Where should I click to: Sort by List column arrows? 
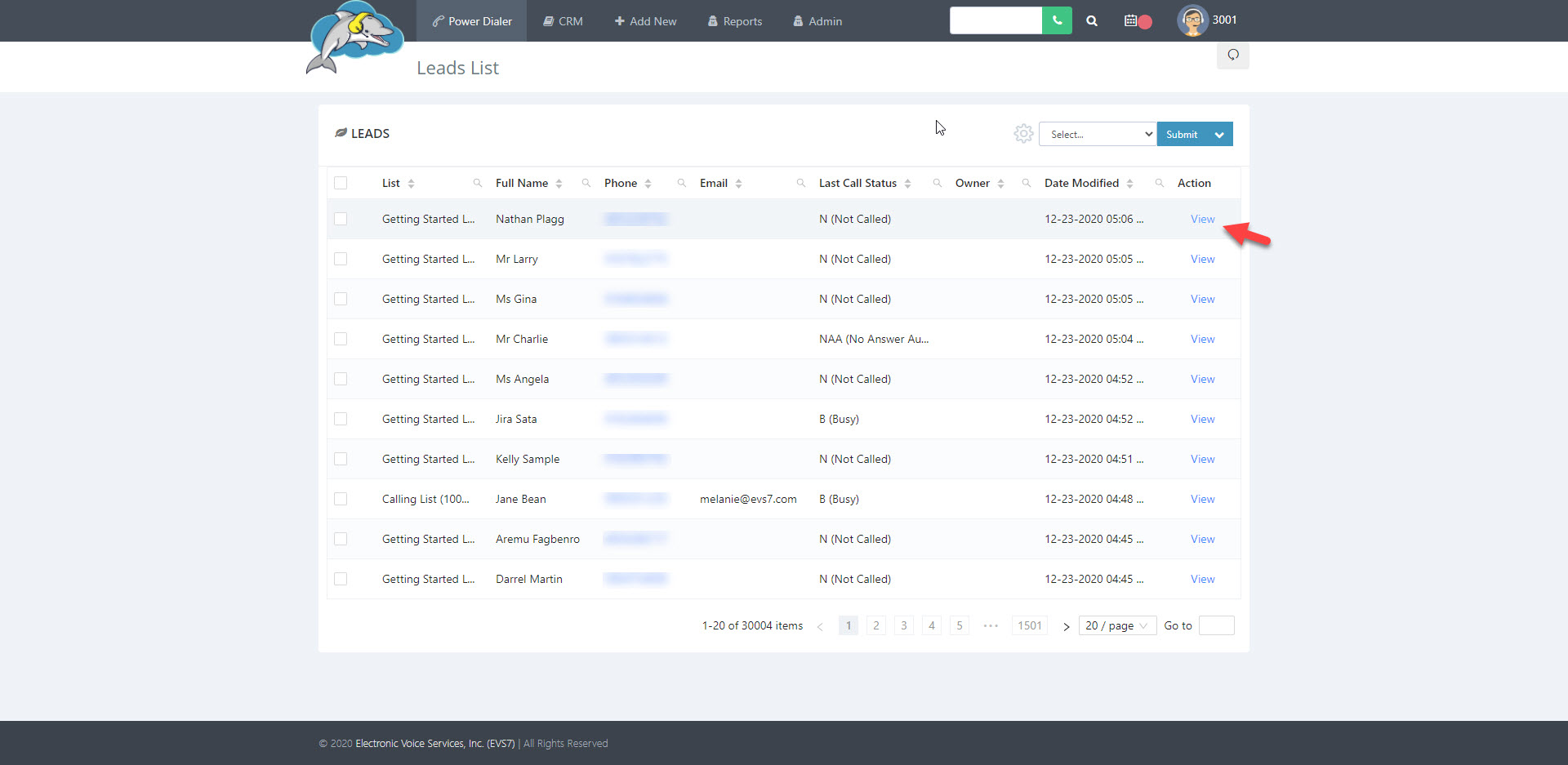pos(411,184)
